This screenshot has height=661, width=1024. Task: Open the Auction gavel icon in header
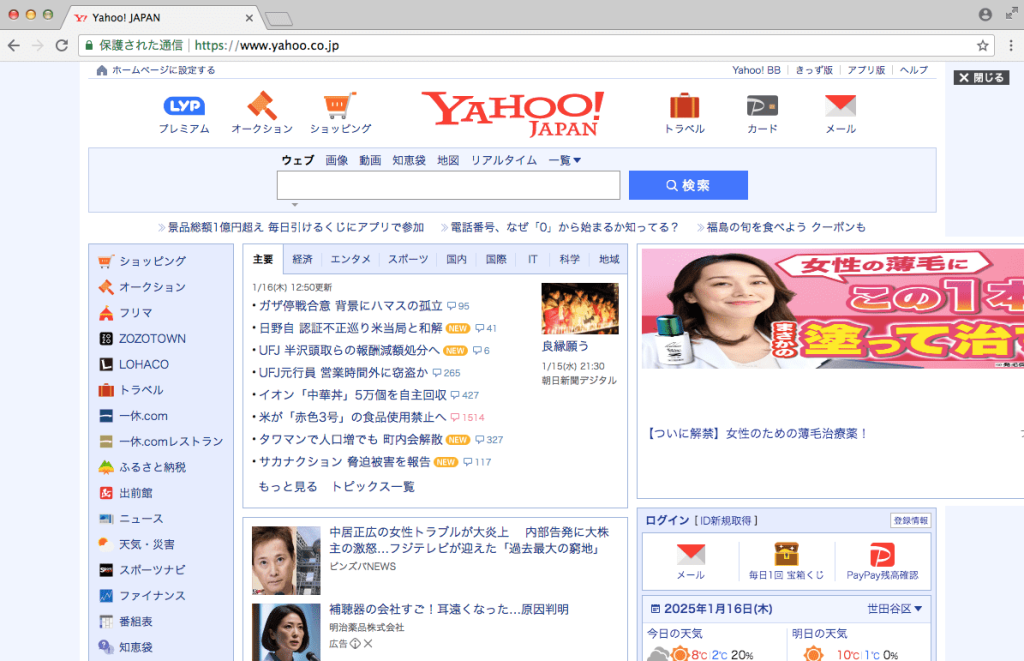tap(262, 105)
